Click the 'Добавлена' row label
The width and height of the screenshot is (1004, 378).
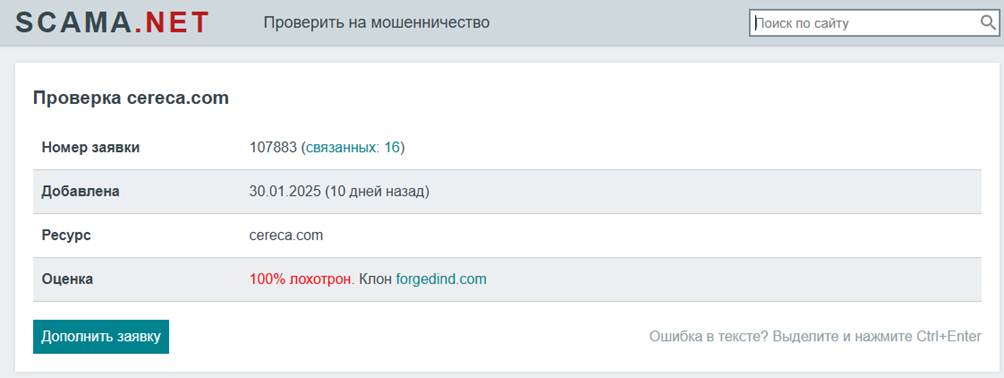click(80, 192)
